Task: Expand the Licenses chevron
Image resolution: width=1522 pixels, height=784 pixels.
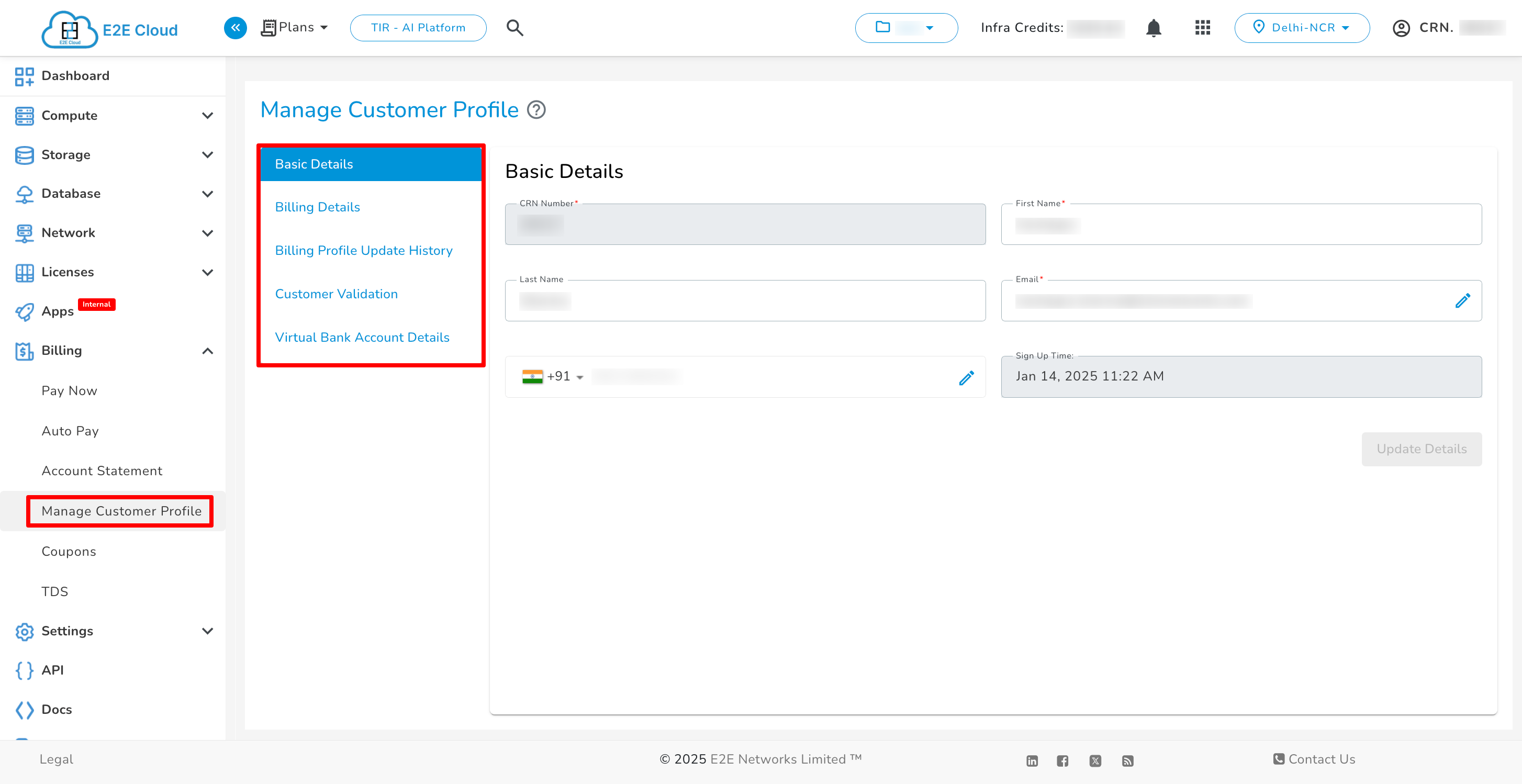Action: [x=207, y=272]
